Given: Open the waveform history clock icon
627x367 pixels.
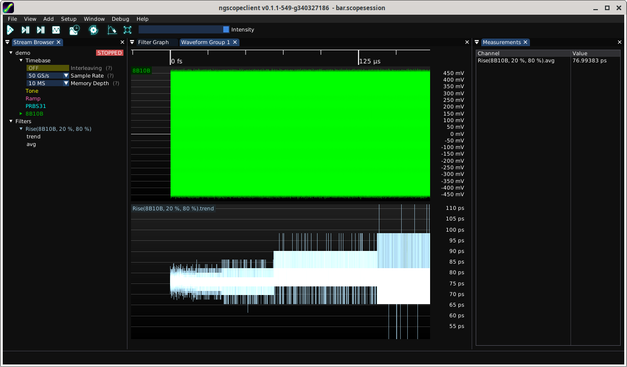Looking at the screenshot, I should click(x=74, y=30).
